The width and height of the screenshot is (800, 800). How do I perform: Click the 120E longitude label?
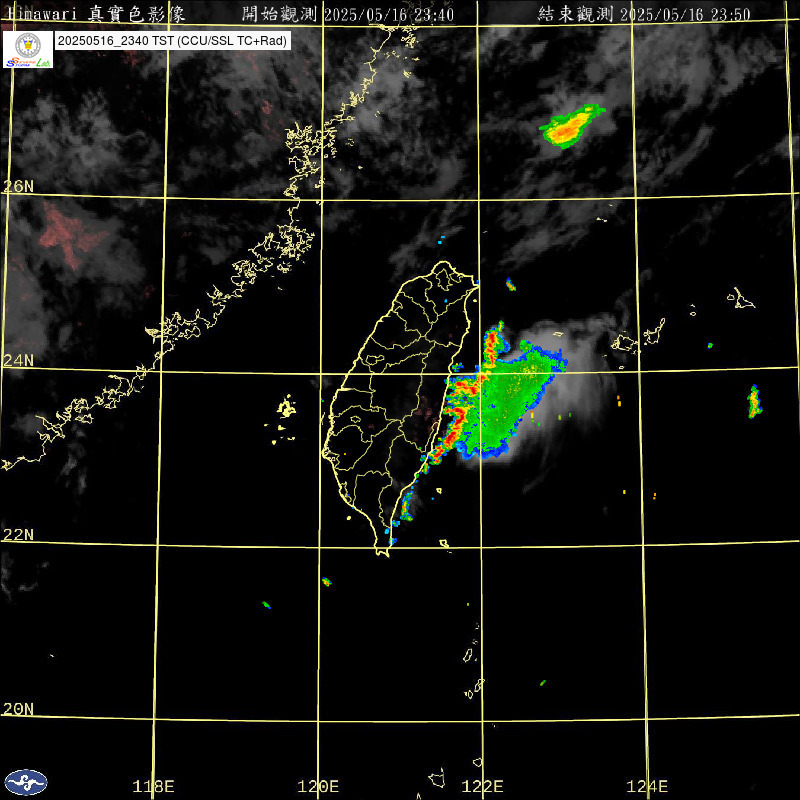(318, 786)
